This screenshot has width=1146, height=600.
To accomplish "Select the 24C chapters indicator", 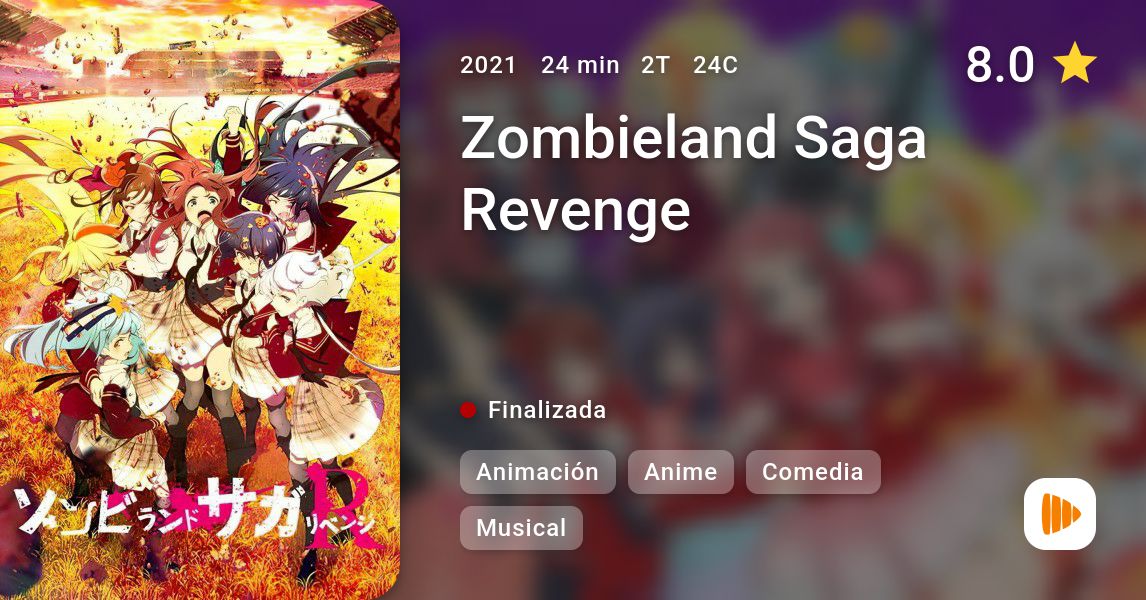I will click(716, 65).
